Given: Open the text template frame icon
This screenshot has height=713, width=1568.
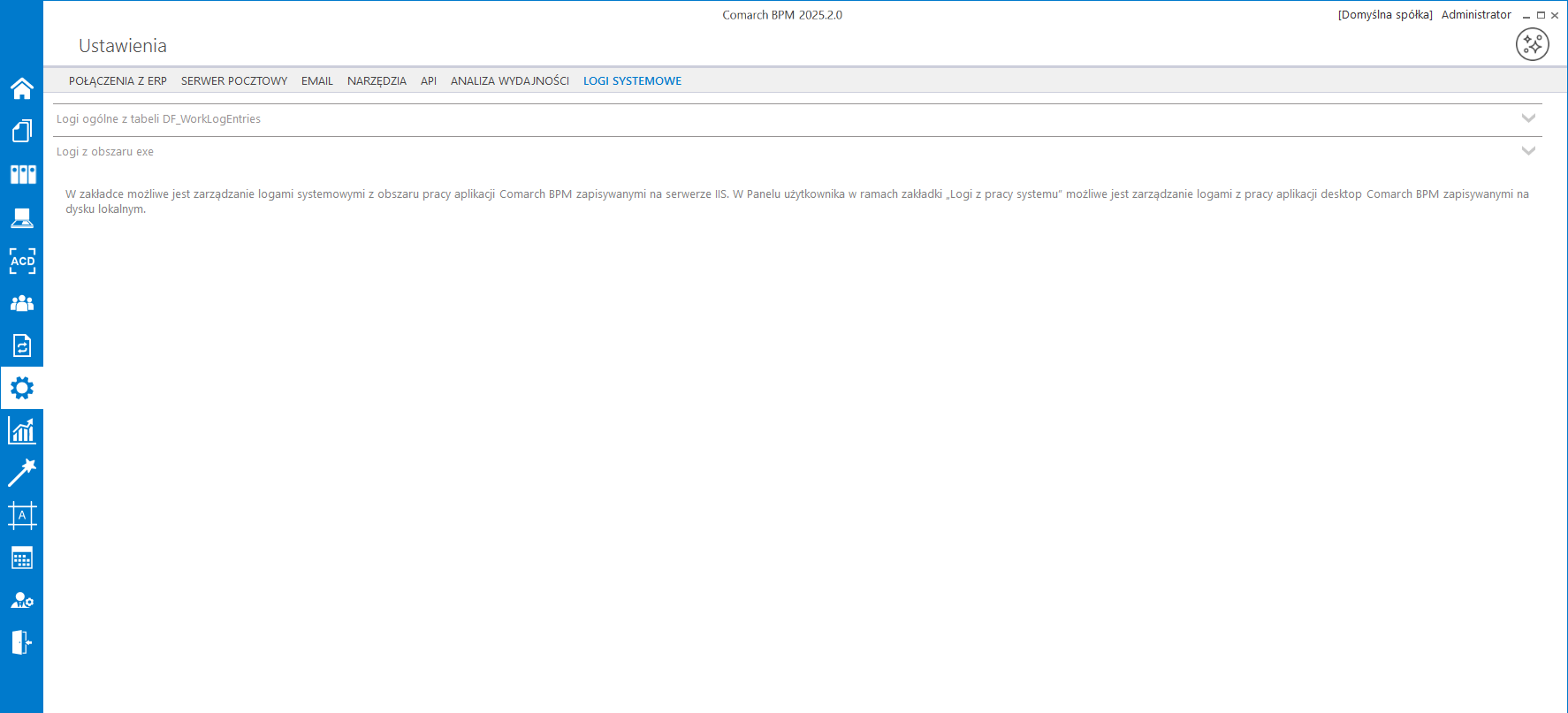Looking at the screenshot, I should click(x=22, y=515).
